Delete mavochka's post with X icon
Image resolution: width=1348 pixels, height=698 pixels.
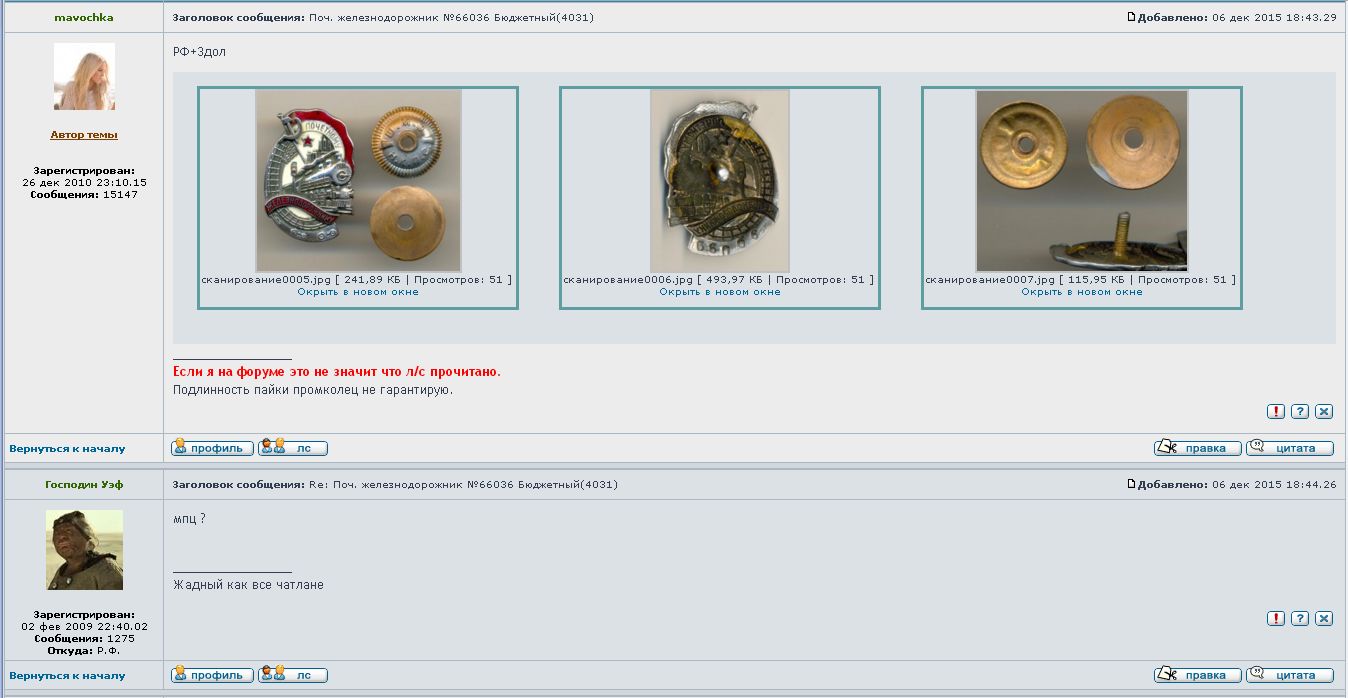pos(1324,411)
